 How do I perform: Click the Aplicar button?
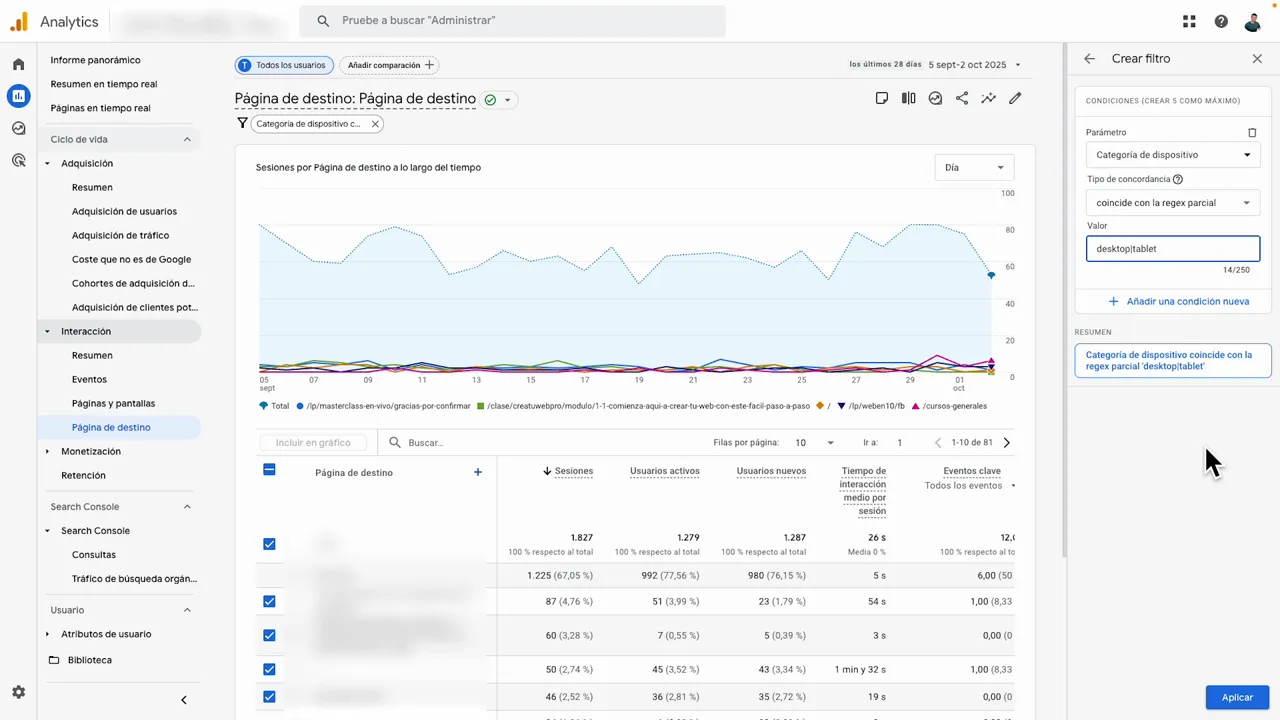[1237, 697]
